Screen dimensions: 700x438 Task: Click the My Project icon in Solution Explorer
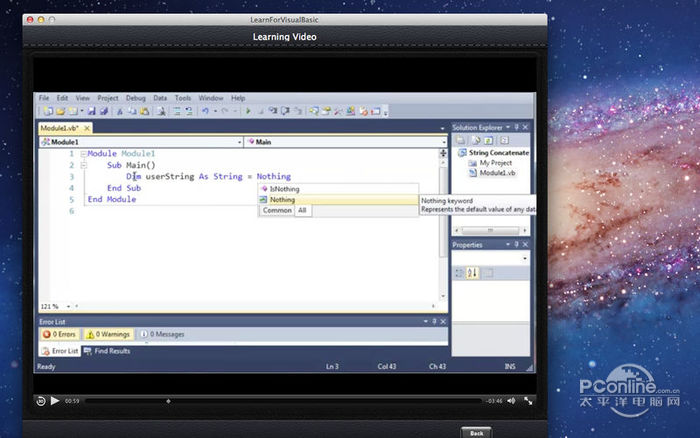click(x=473, y=162)
